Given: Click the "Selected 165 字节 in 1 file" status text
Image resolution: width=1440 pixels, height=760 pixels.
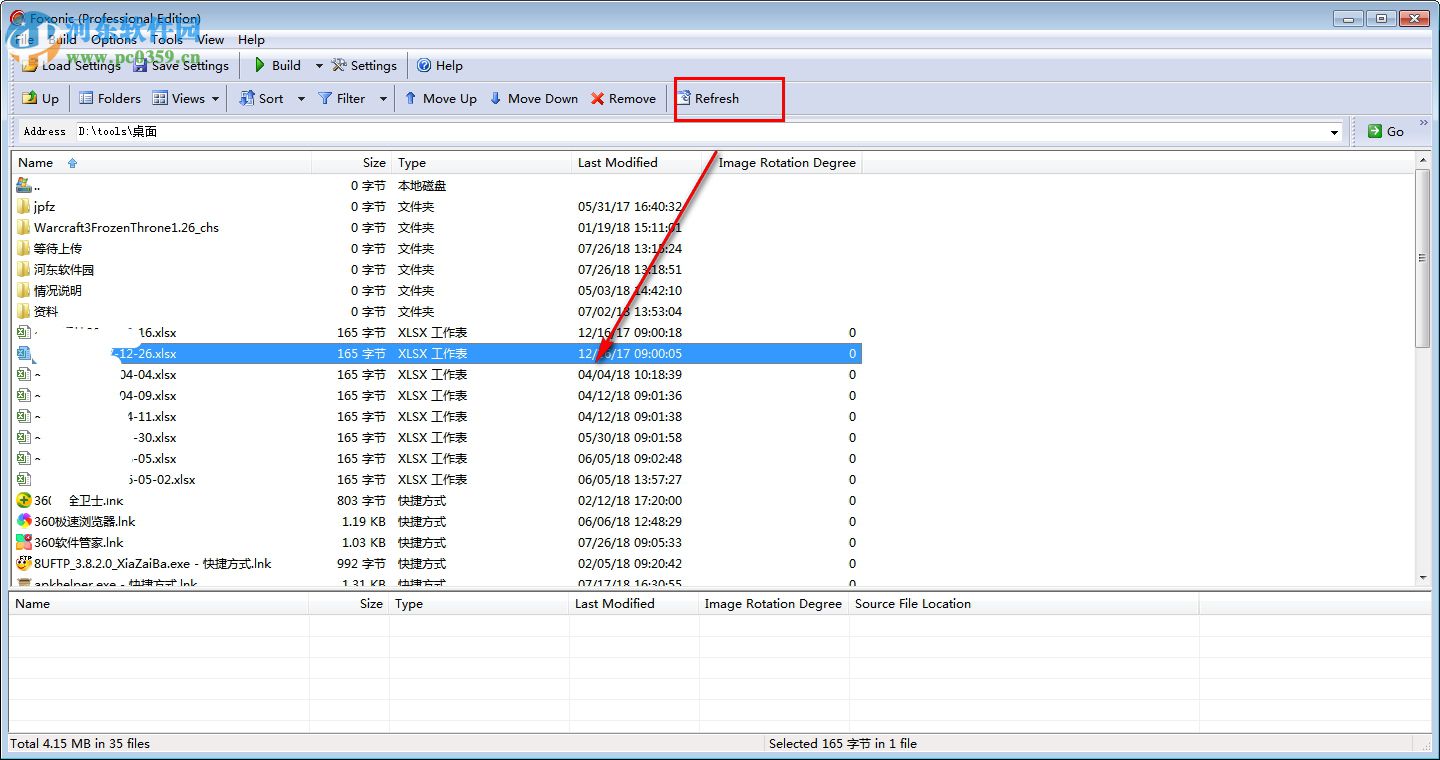Looking at the screenshot, I should pos(843,744).
